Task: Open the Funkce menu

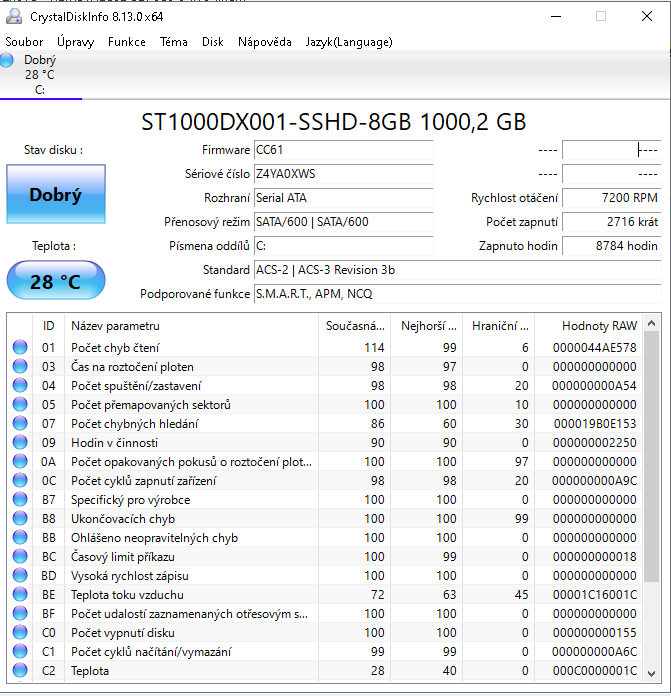Action: coord(127,42)
